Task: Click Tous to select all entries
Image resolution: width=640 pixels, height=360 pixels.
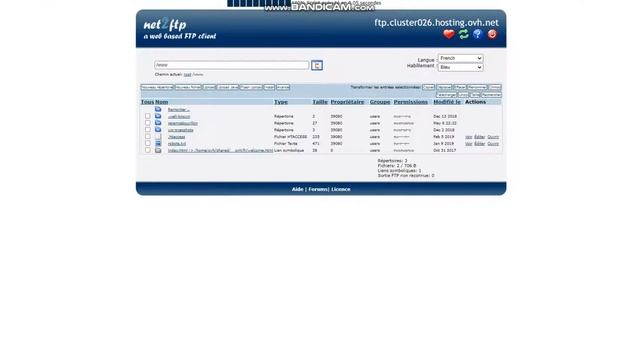Action: click(x=147, y=102)
